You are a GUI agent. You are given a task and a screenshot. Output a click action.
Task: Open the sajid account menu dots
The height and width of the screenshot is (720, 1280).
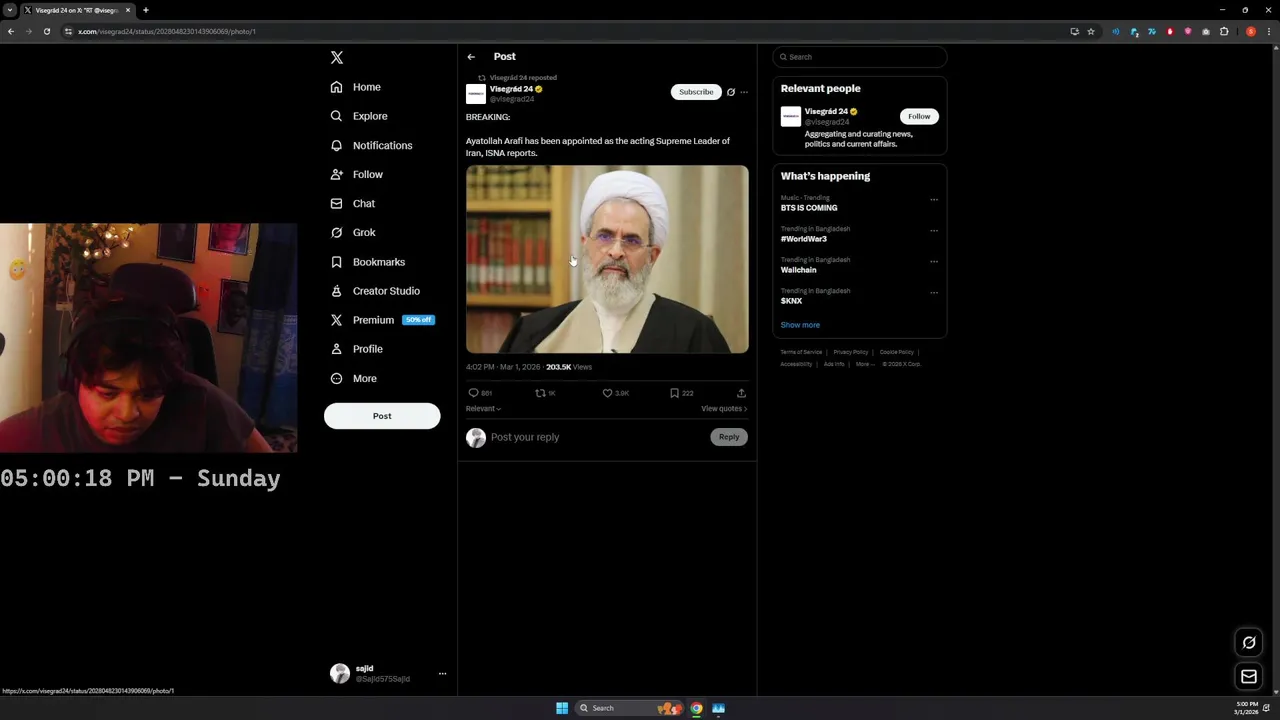(x=442, y=674)
